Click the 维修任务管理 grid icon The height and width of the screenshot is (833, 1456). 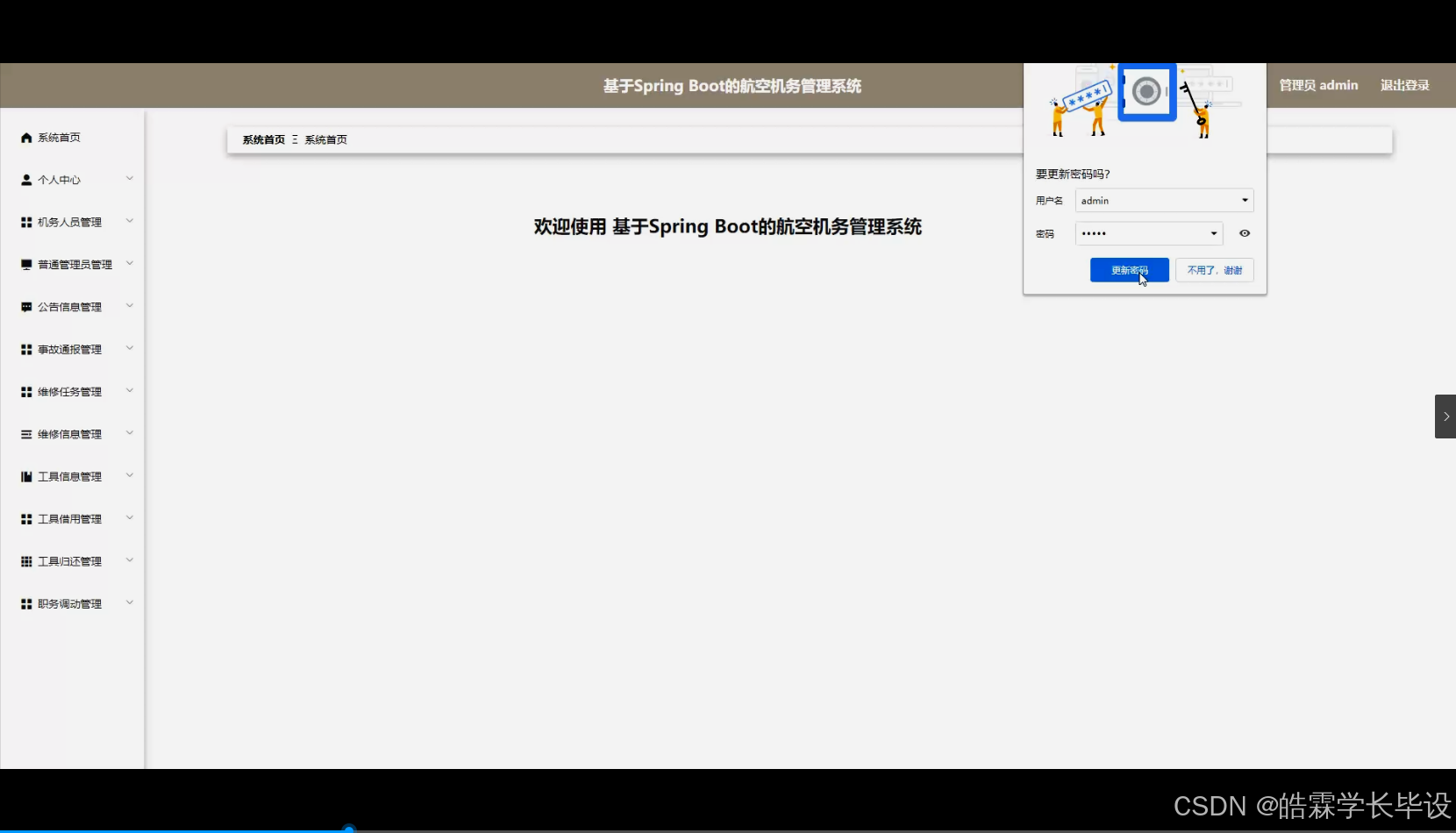(x=25, y=392)
